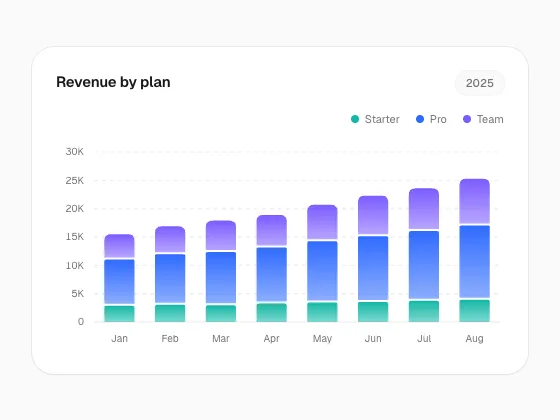Click the Feb axis label
Image resolution: width=560 pixels, height=420 pixels.
170,338
